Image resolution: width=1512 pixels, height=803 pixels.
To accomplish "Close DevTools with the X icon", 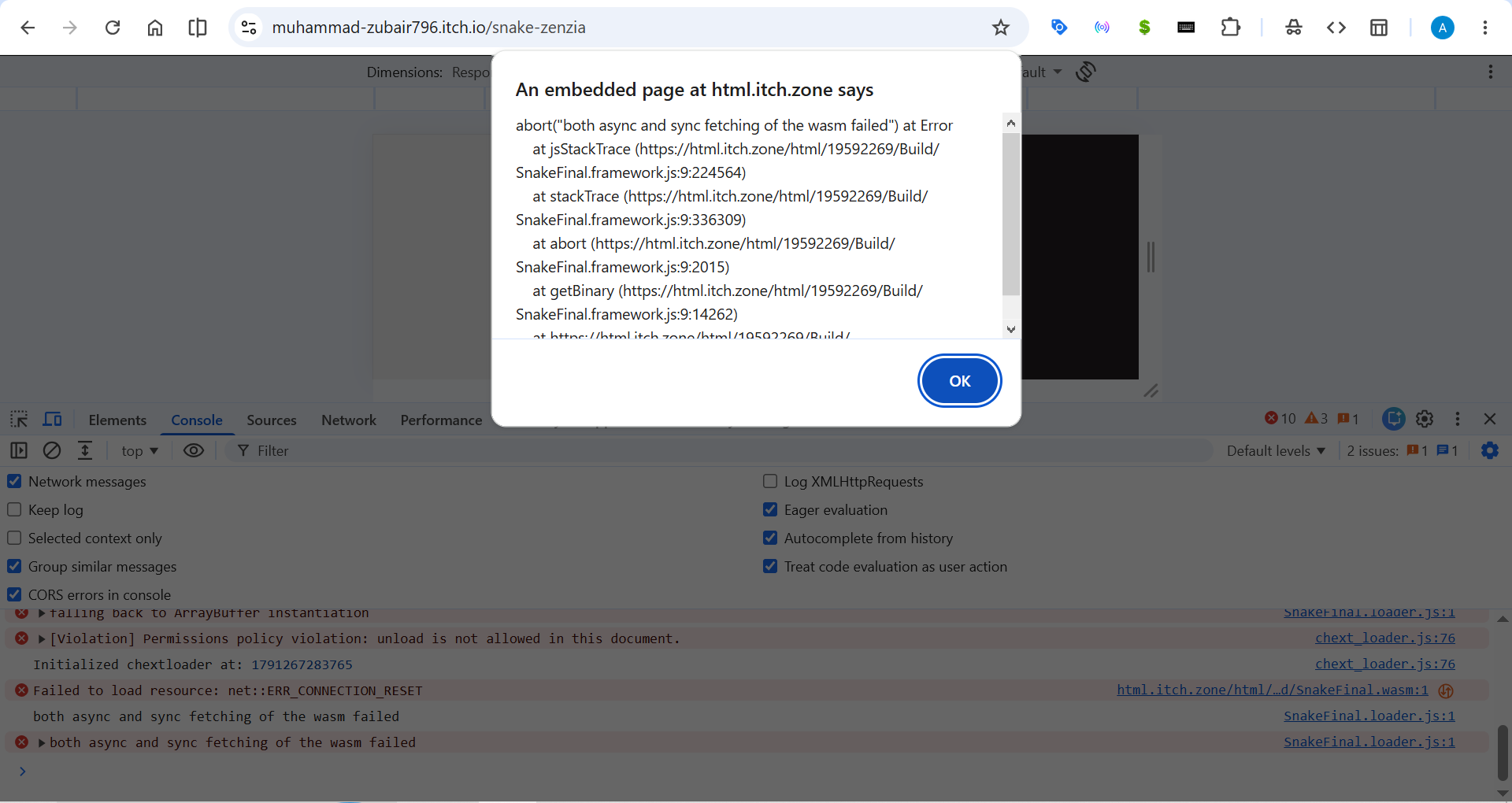I will click(x=1490, y=419).
